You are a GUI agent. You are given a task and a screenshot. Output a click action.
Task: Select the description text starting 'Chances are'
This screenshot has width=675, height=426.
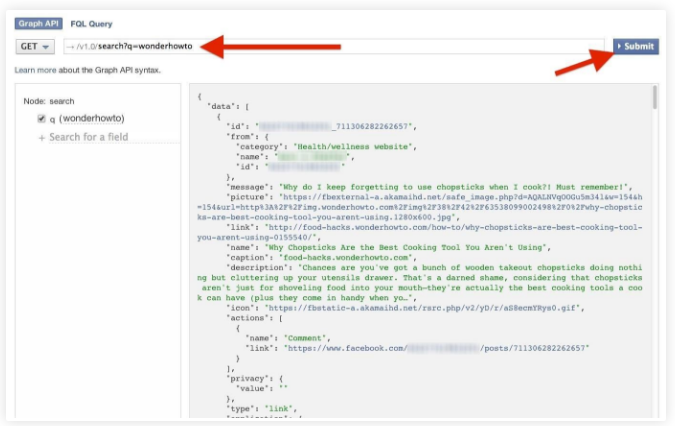coord(420,283)
